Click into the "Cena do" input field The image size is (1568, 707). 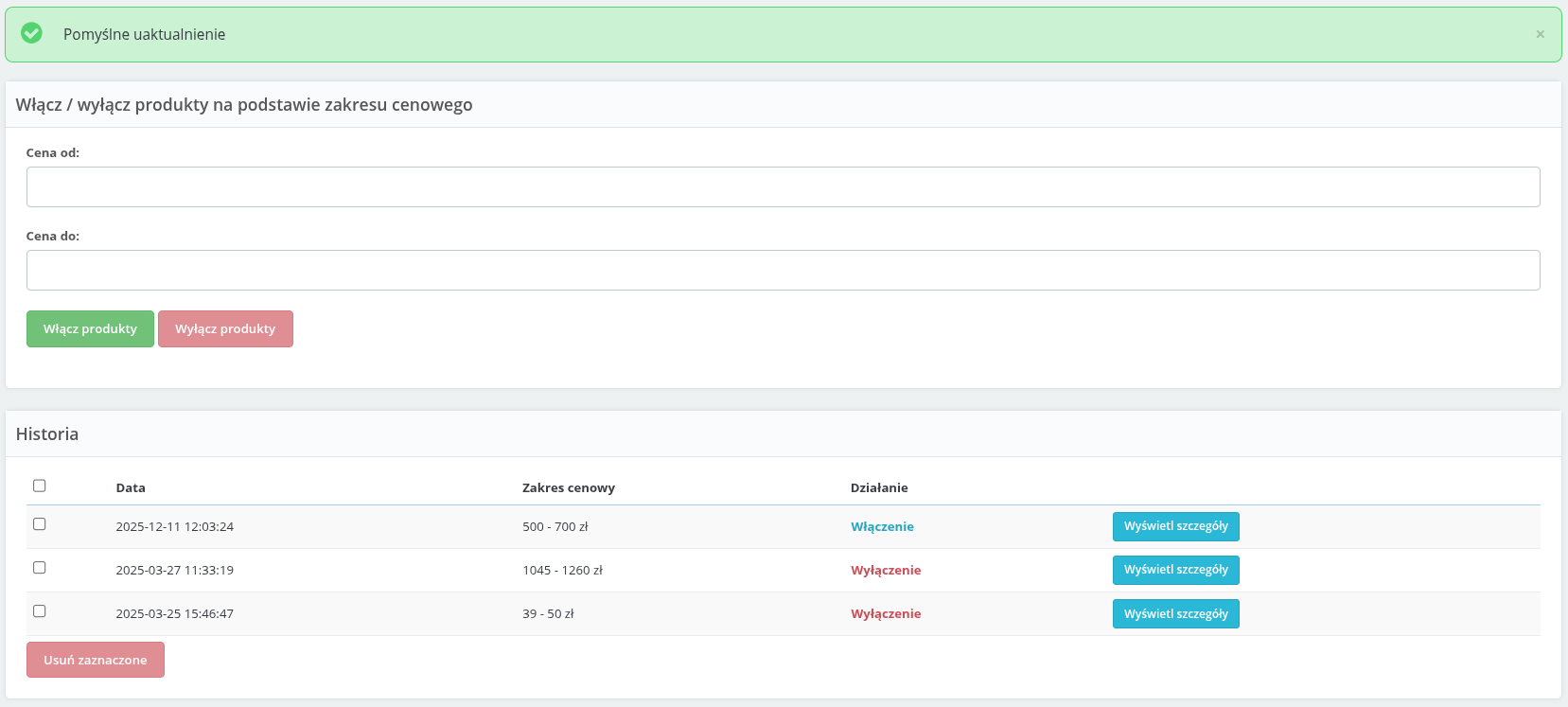783,270
